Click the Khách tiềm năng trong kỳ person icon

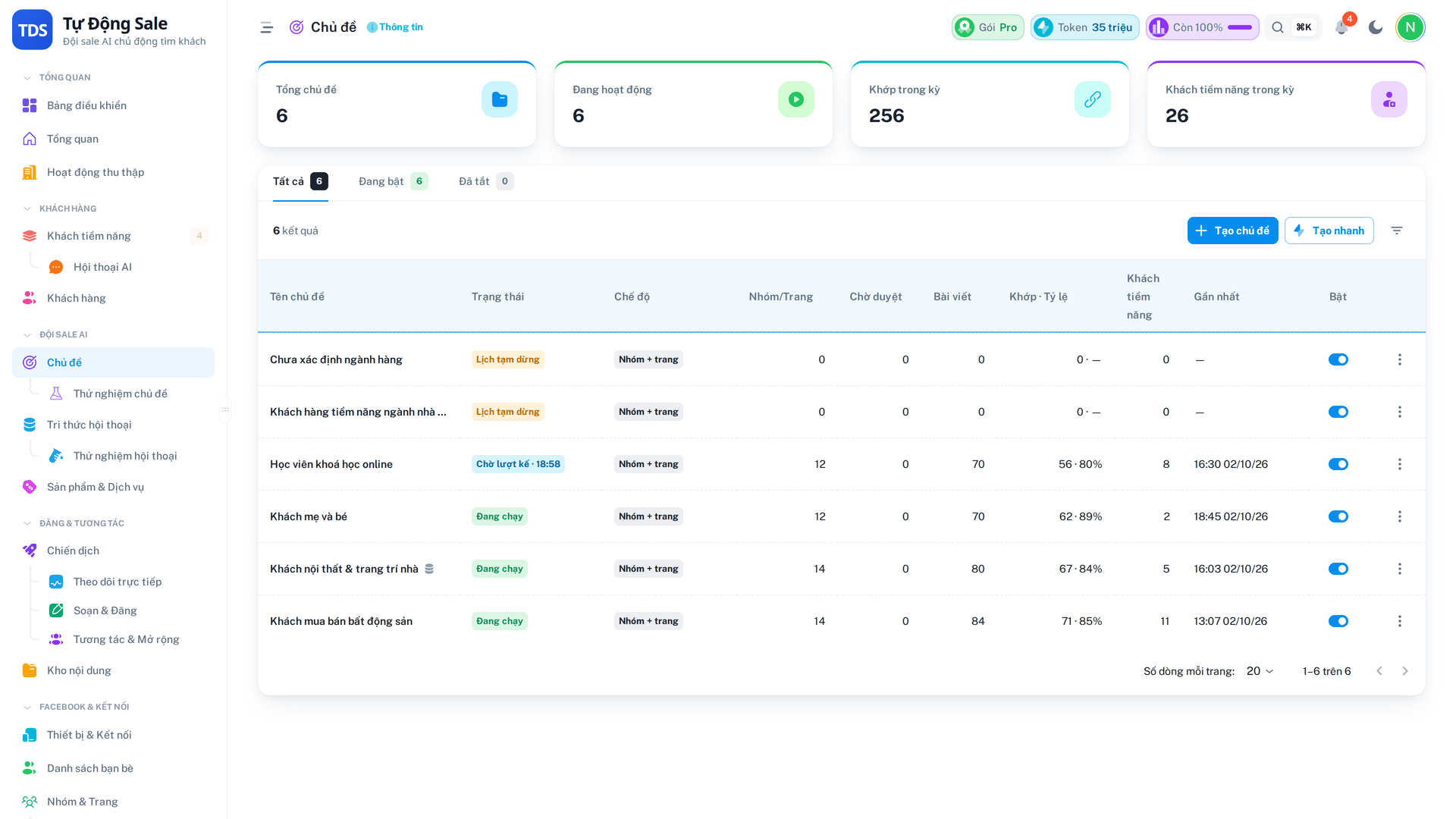pyautogui.click(x=1389, y=99)
